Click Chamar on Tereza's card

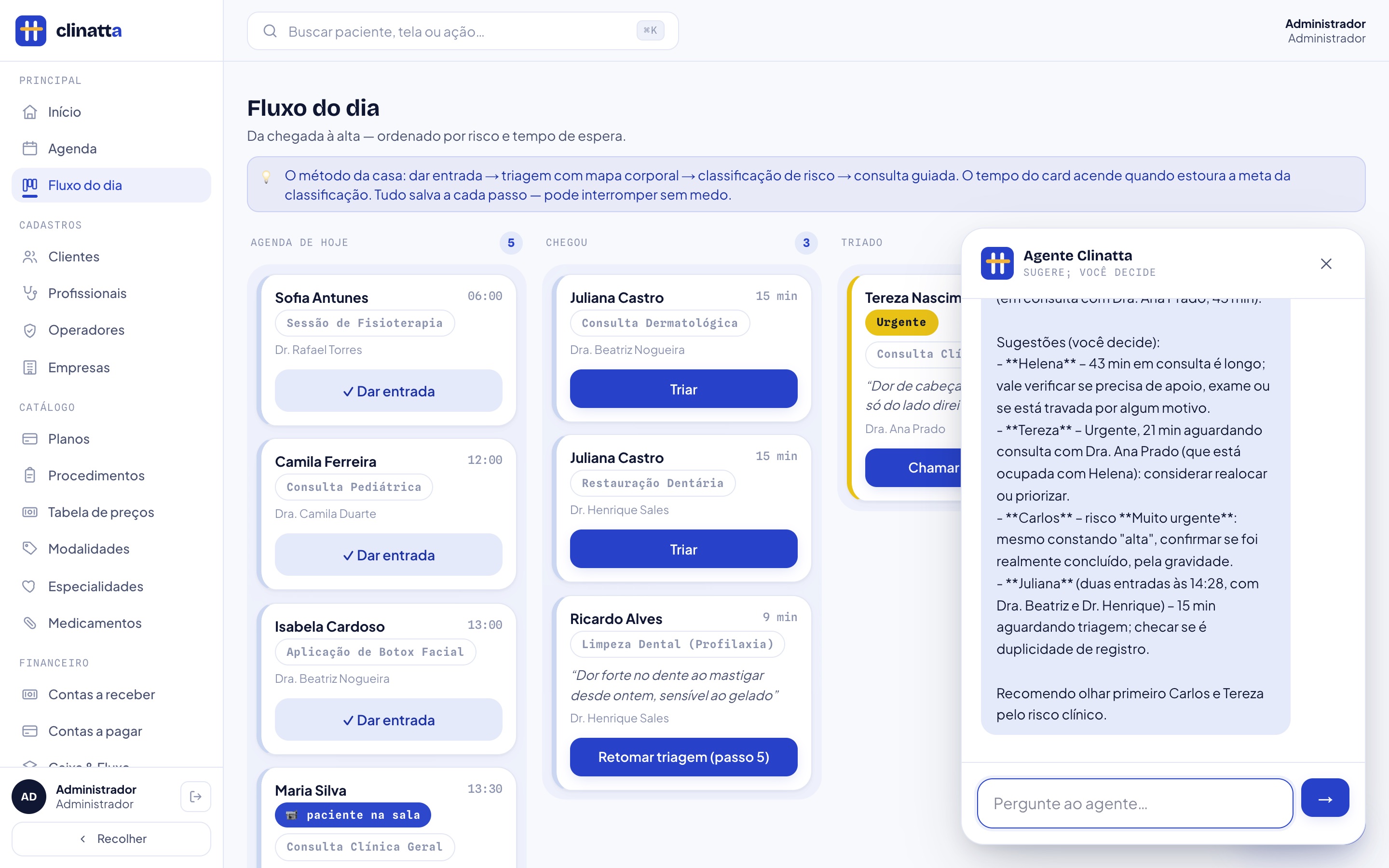pos(914,468)
